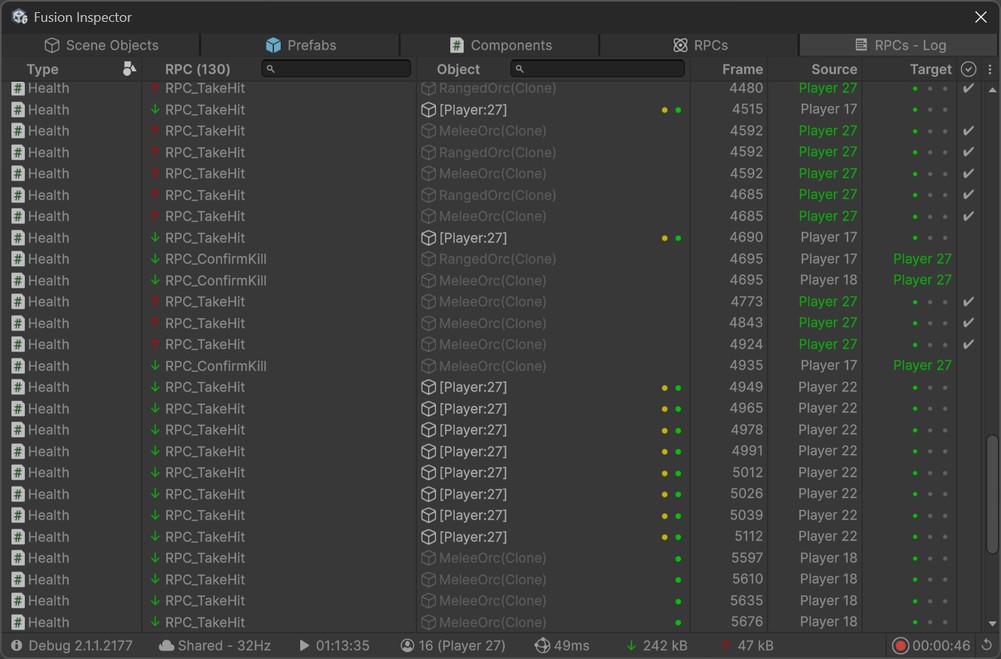Click the reset arrow icon after 00:00:46

coord(987,646)
